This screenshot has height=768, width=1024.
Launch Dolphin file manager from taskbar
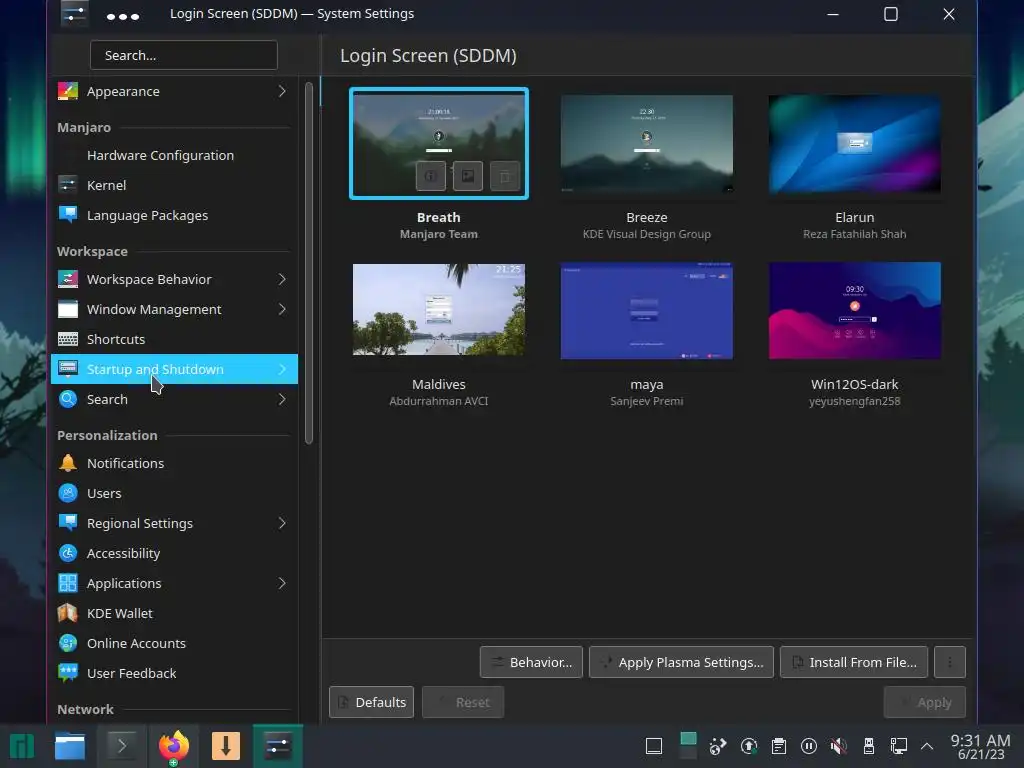[x=70, y=746]
